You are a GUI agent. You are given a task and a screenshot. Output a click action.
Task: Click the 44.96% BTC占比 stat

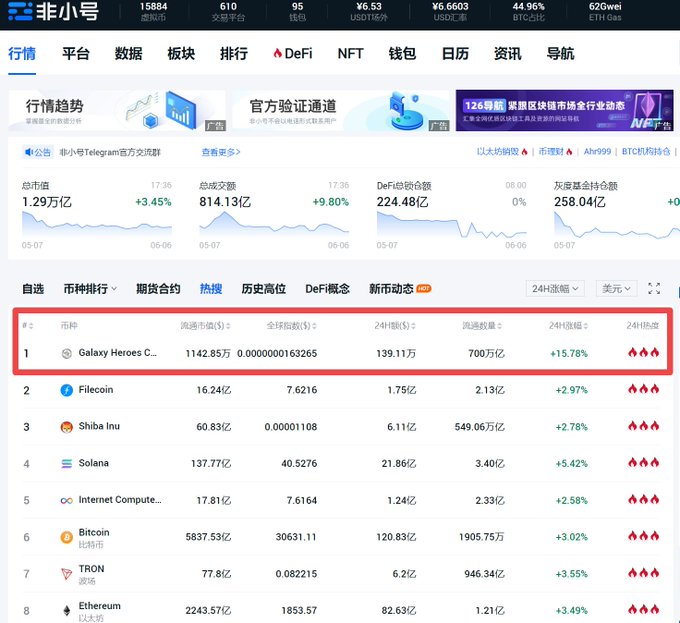(529, 12)
